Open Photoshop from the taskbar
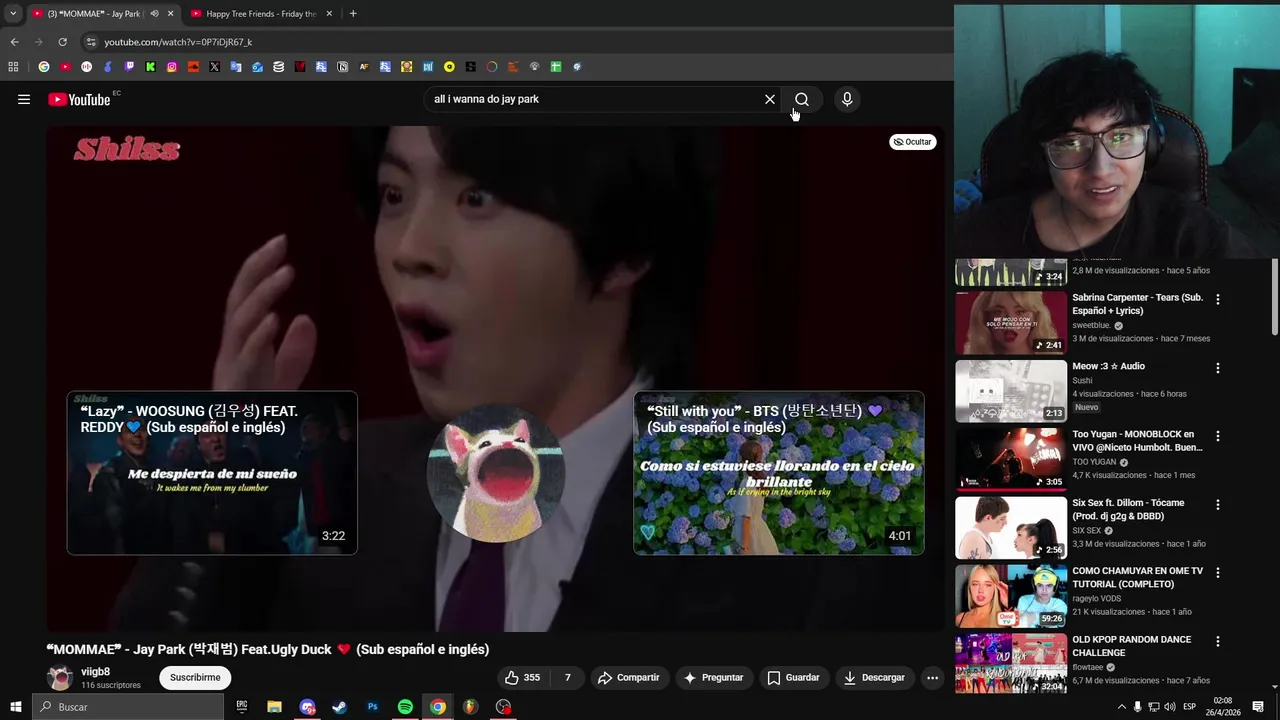Viewport: 1280px width, 720px height. tap(373, 707)
